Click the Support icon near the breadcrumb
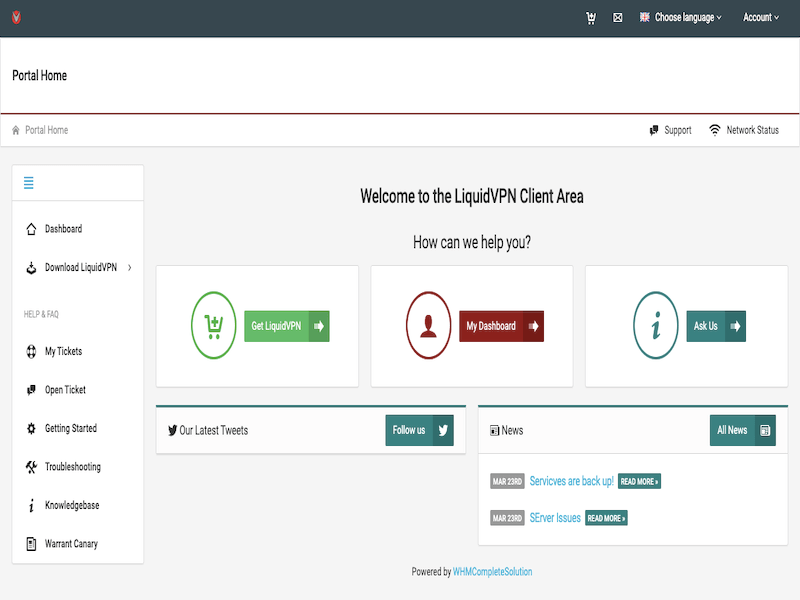 pyautogui.click(x=655, y=129)
